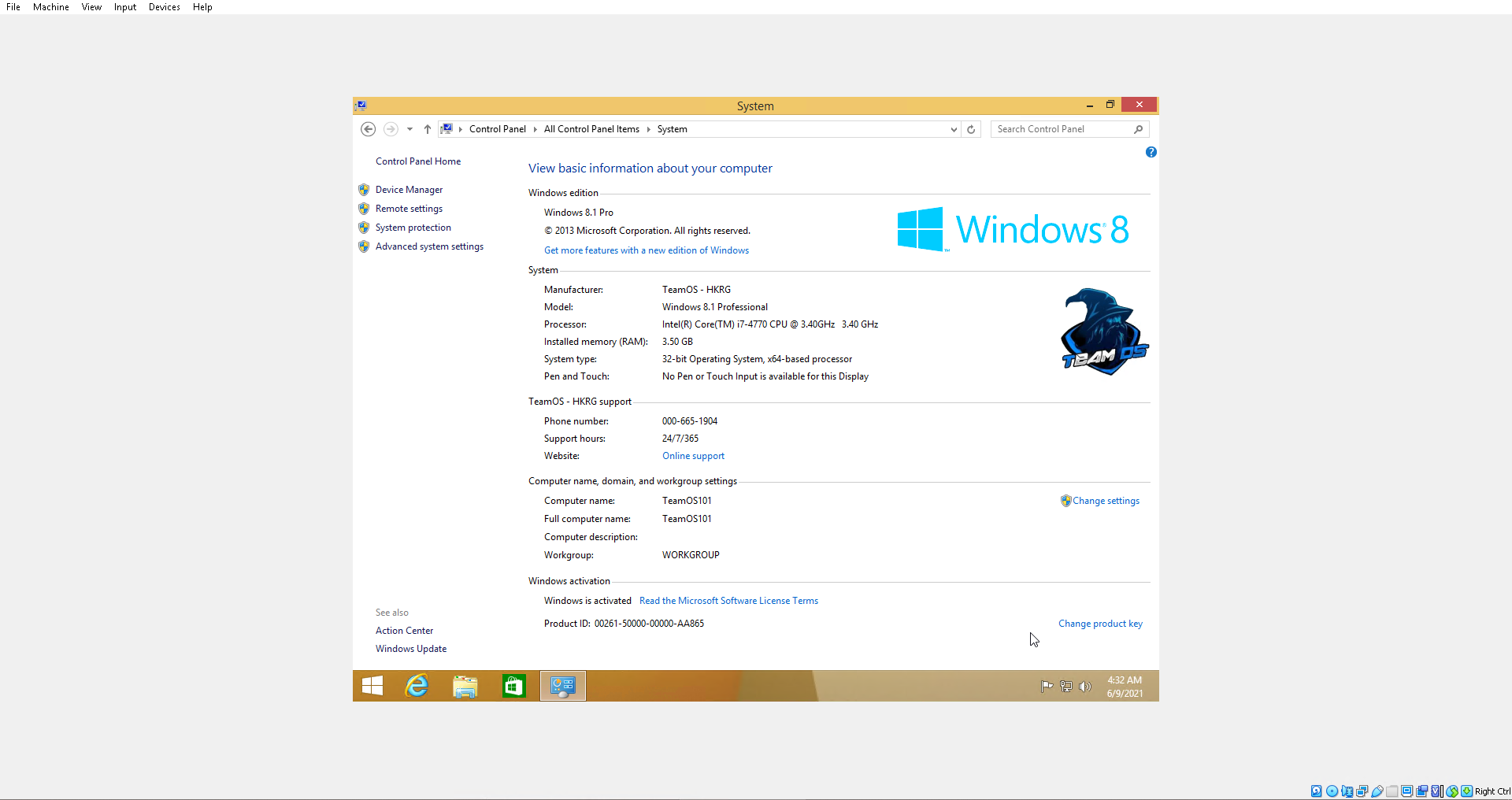Click the processor value Intel Core i7-4770

(x=770, y=324)
